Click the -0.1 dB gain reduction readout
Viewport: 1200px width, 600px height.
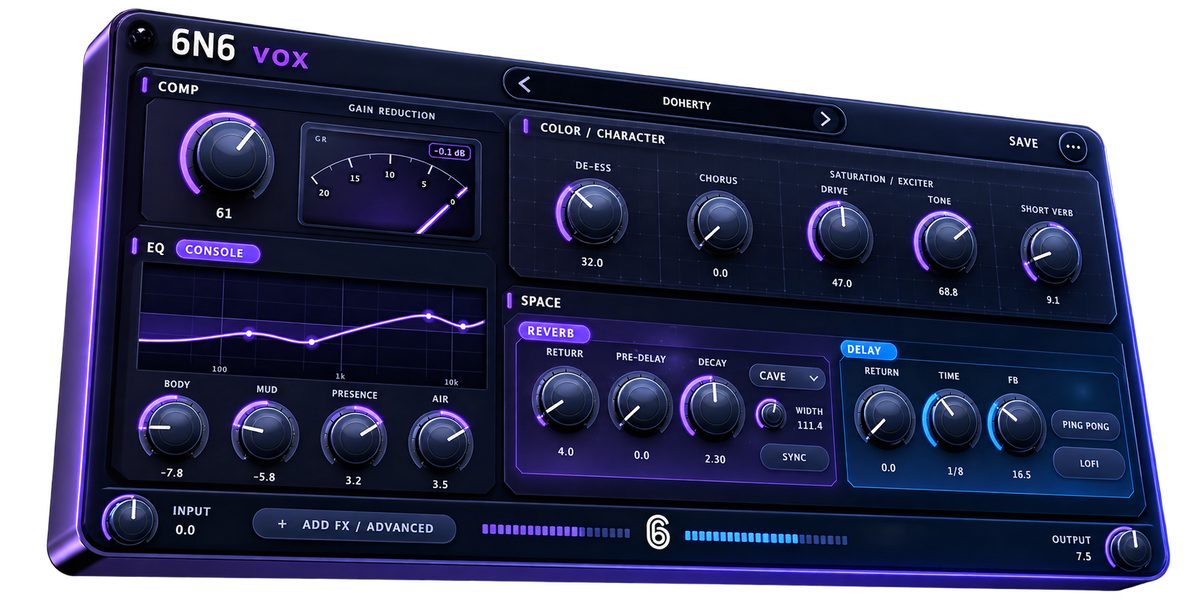[x=451, y=152]
